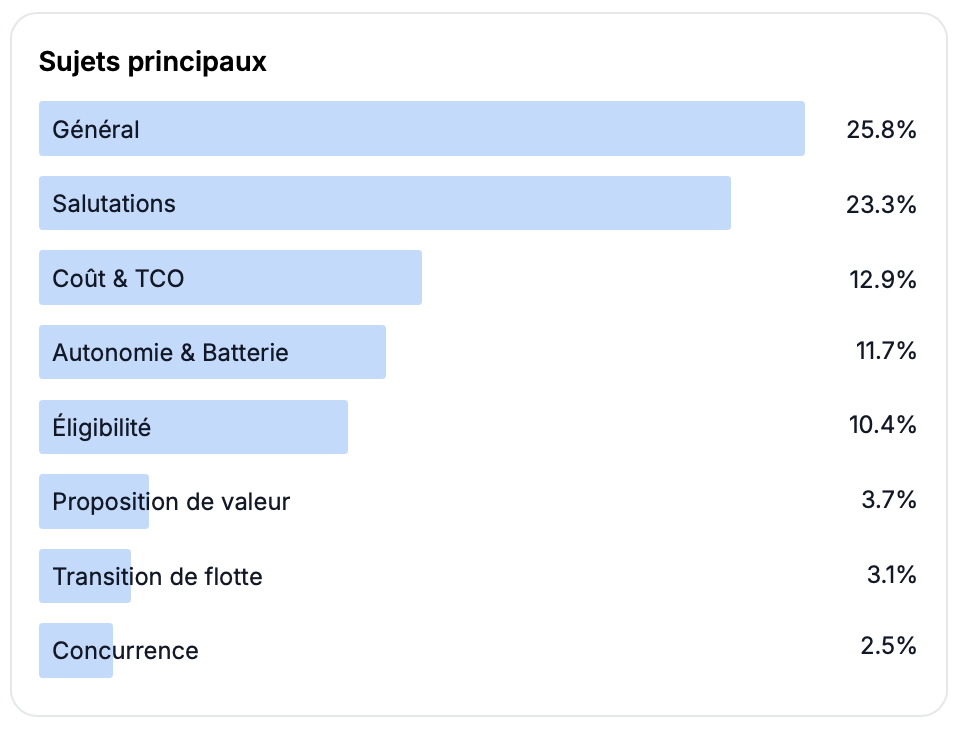Select the 3.1% percentage value
970x742 pixels.
pos(890,575)
